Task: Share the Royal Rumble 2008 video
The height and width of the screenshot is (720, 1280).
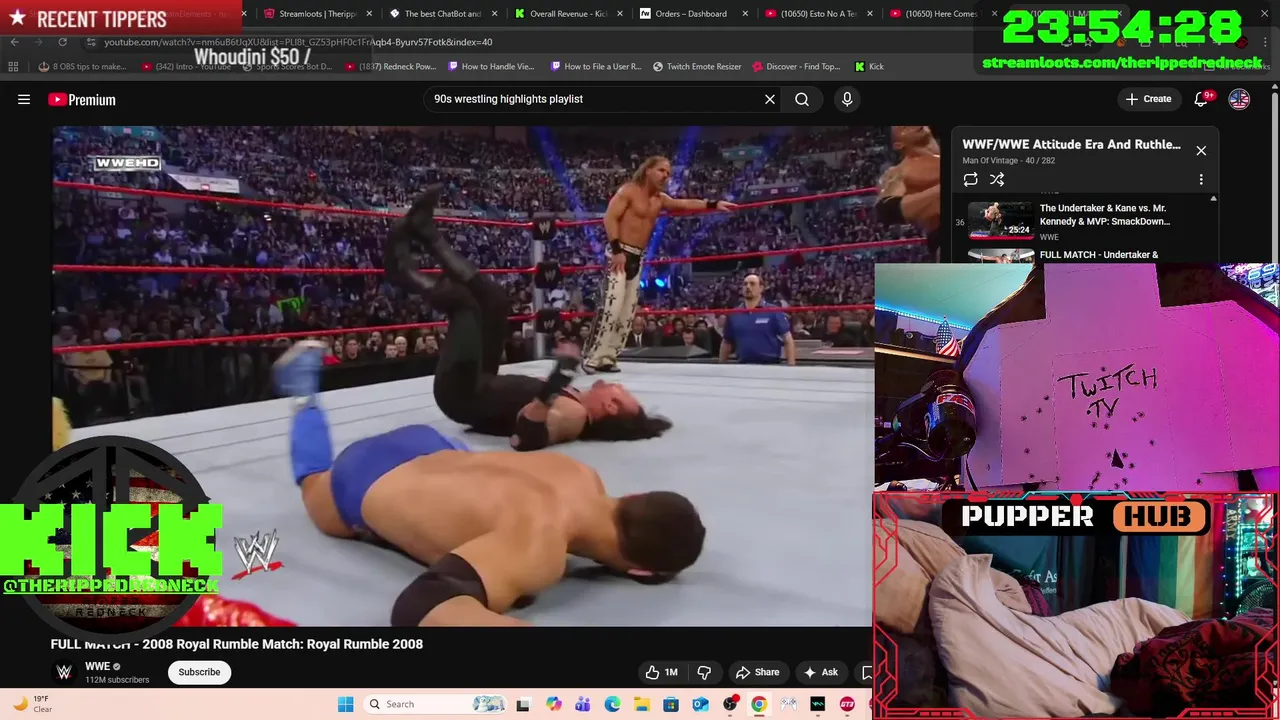Action: click(757, 672)
